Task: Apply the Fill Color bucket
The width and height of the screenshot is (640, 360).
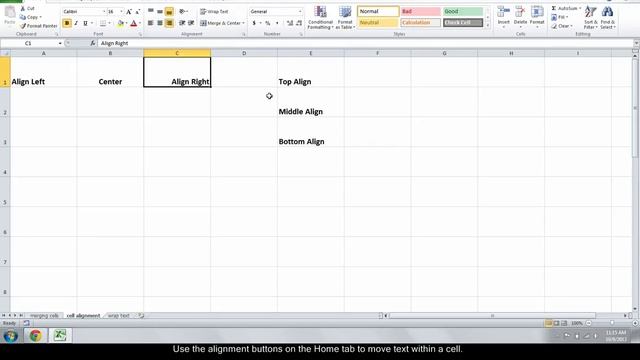Action: click(120, 23)
